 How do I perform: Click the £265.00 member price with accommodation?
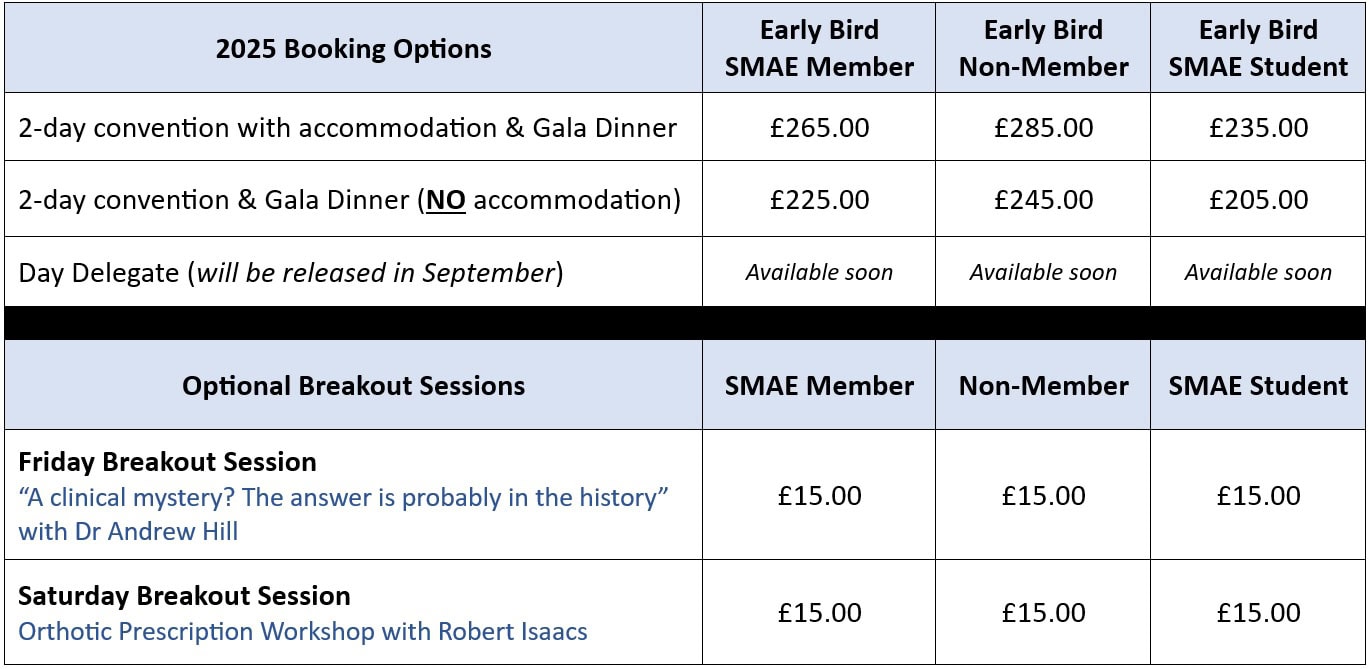[819, 128]
